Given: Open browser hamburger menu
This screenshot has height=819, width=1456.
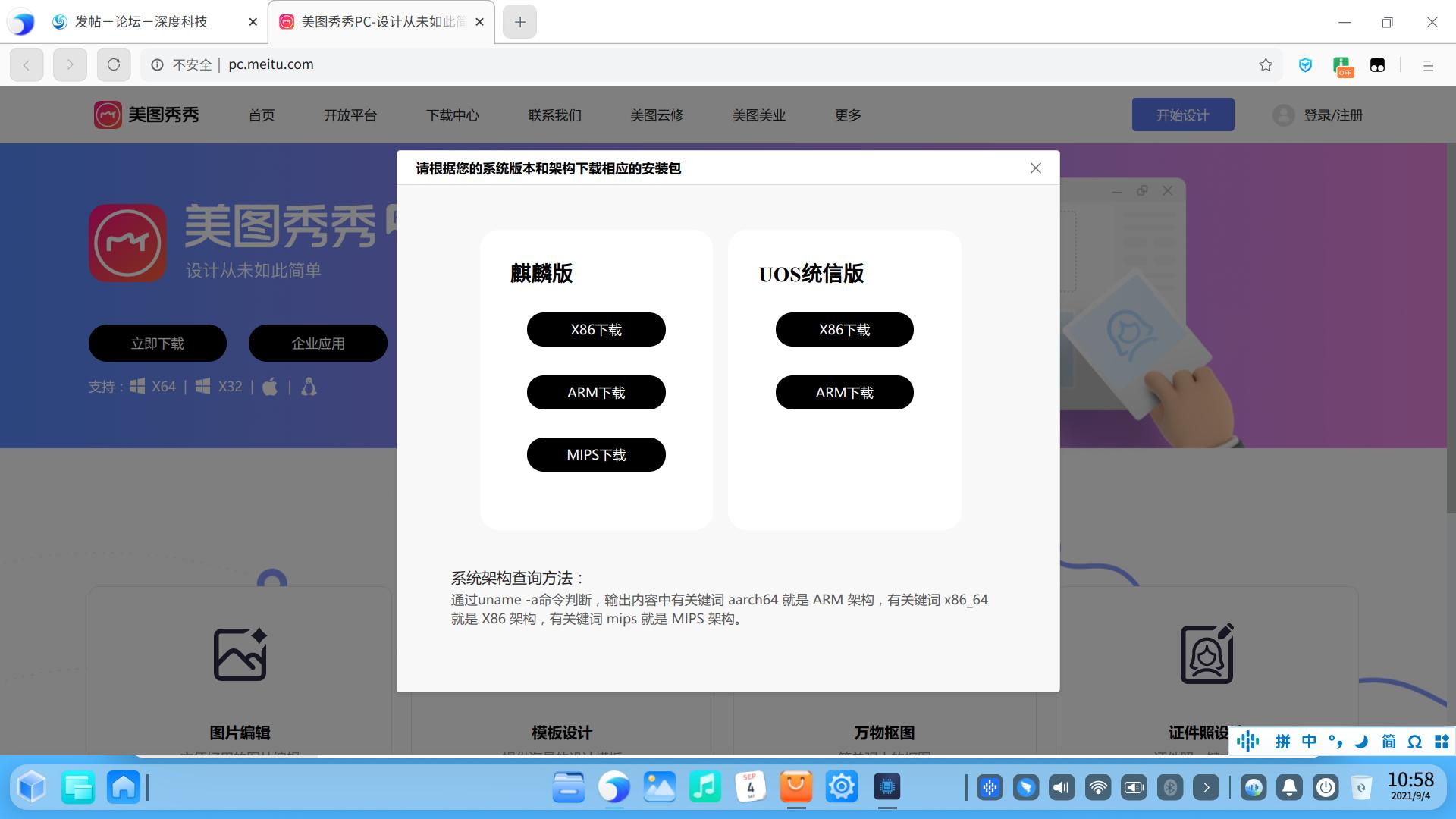Looking at the screenshot, I should click(1428, 65).
